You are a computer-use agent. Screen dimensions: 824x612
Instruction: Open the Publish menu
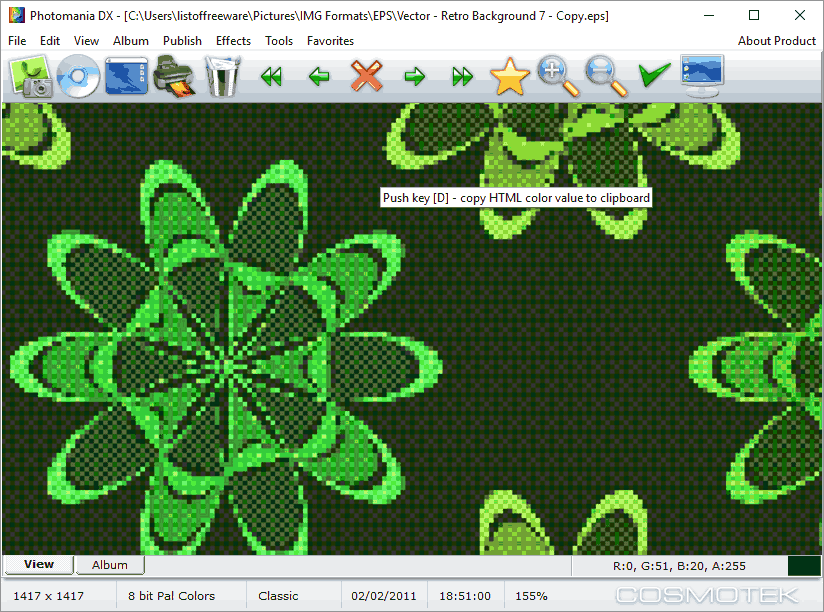(182, 41)
